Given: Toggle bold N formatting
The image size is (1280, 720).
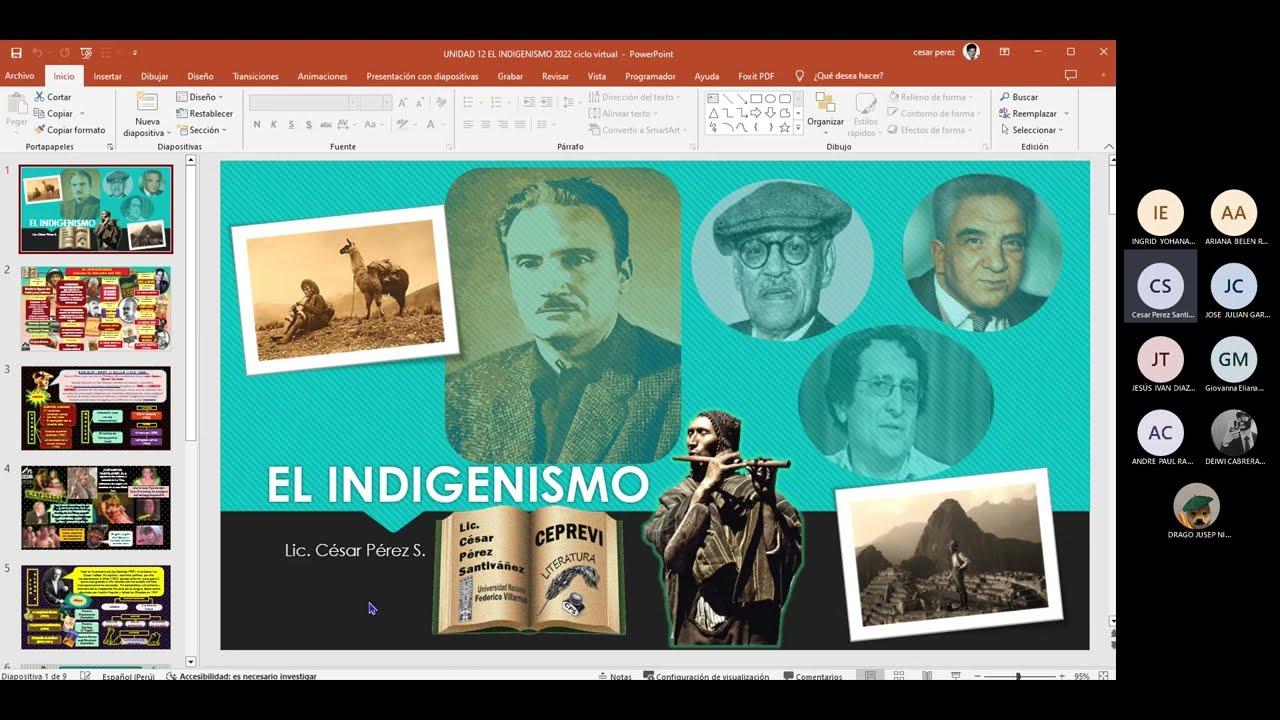Looking at the screenshot, I should tap(257, 125).
